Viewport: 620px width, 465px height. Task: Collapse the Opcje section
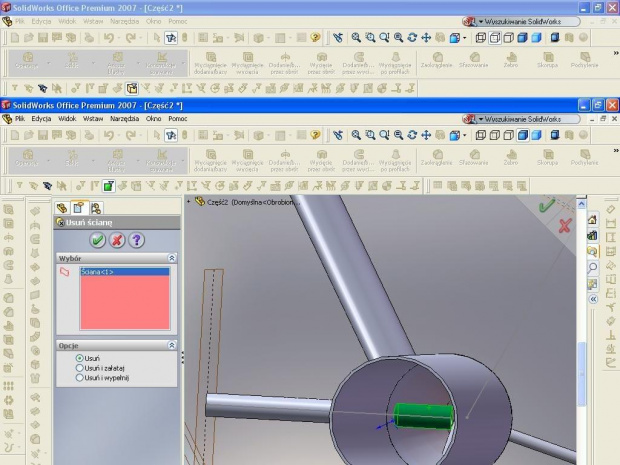click(171, 345)
